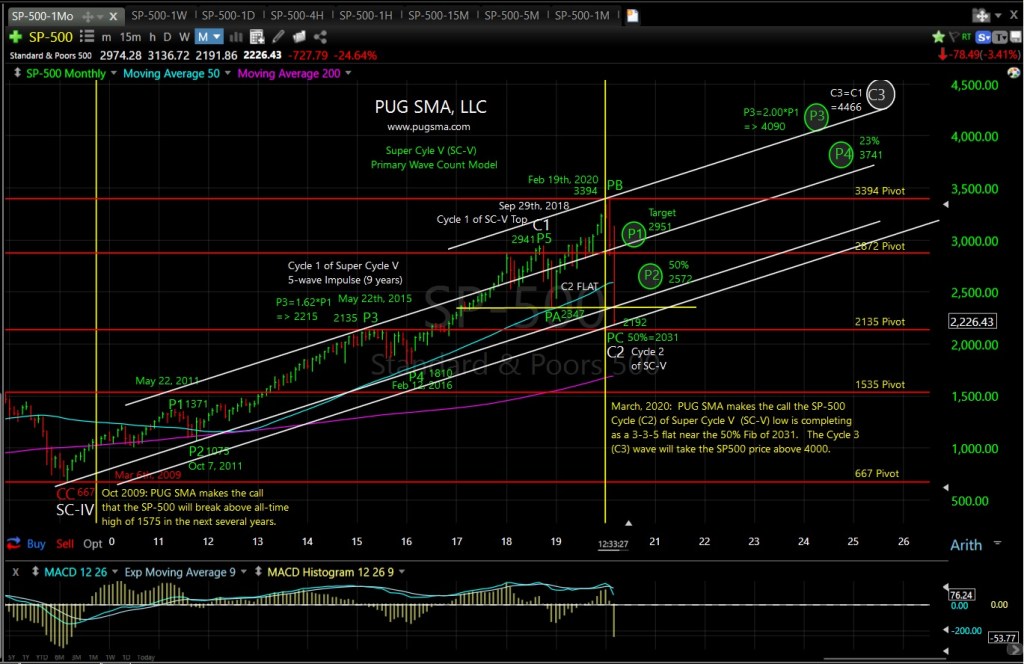The height and width of the screenshot is (664, 1024).
Task: Click the 12:33:27 time marker on the time axis
Action: click(613, 544)
